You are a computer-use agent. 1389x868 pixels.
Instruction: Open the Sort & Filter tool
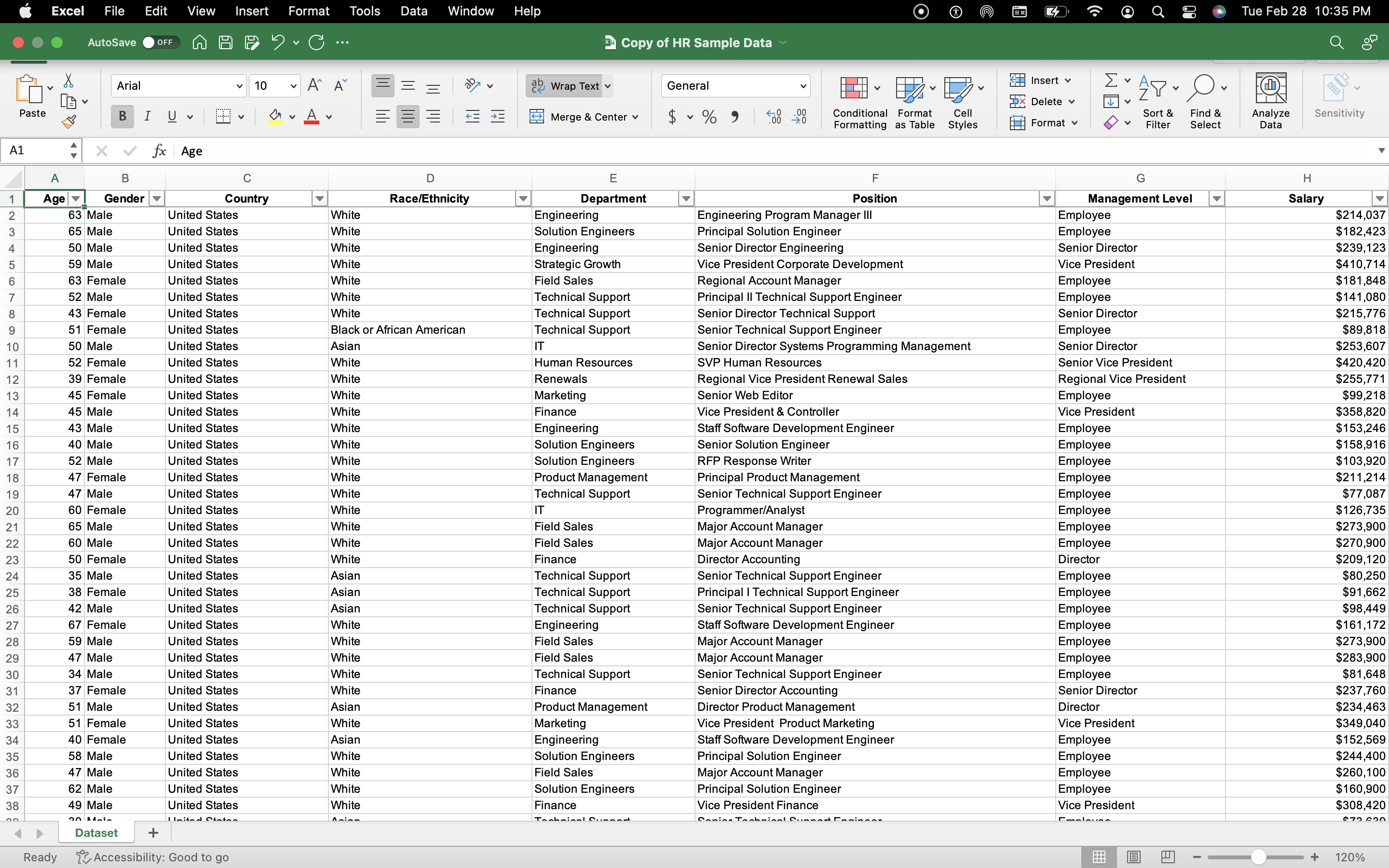click(1157, 101)
